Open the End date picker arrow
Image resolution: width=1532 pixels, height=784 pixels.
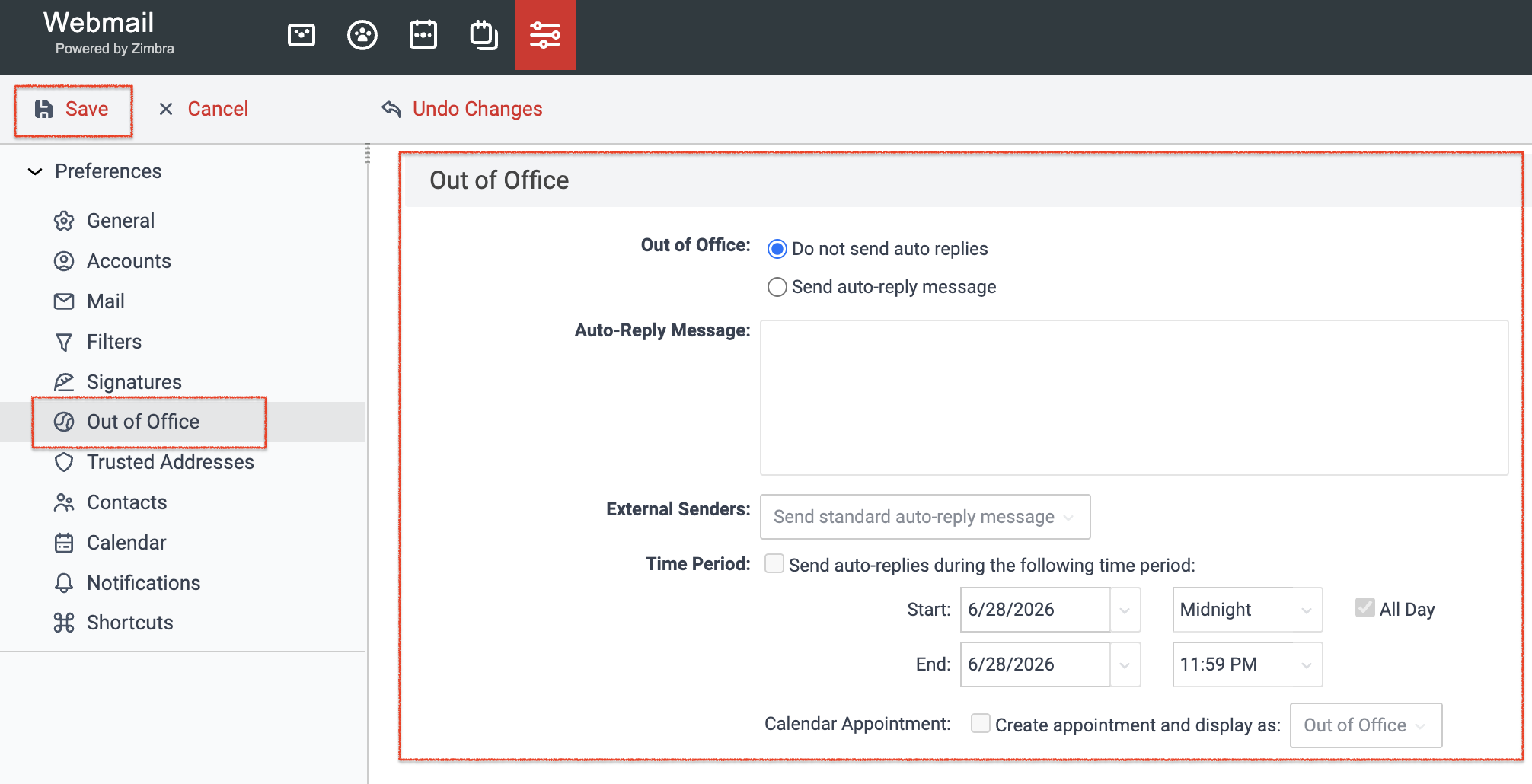click(x=1125, y=664)
